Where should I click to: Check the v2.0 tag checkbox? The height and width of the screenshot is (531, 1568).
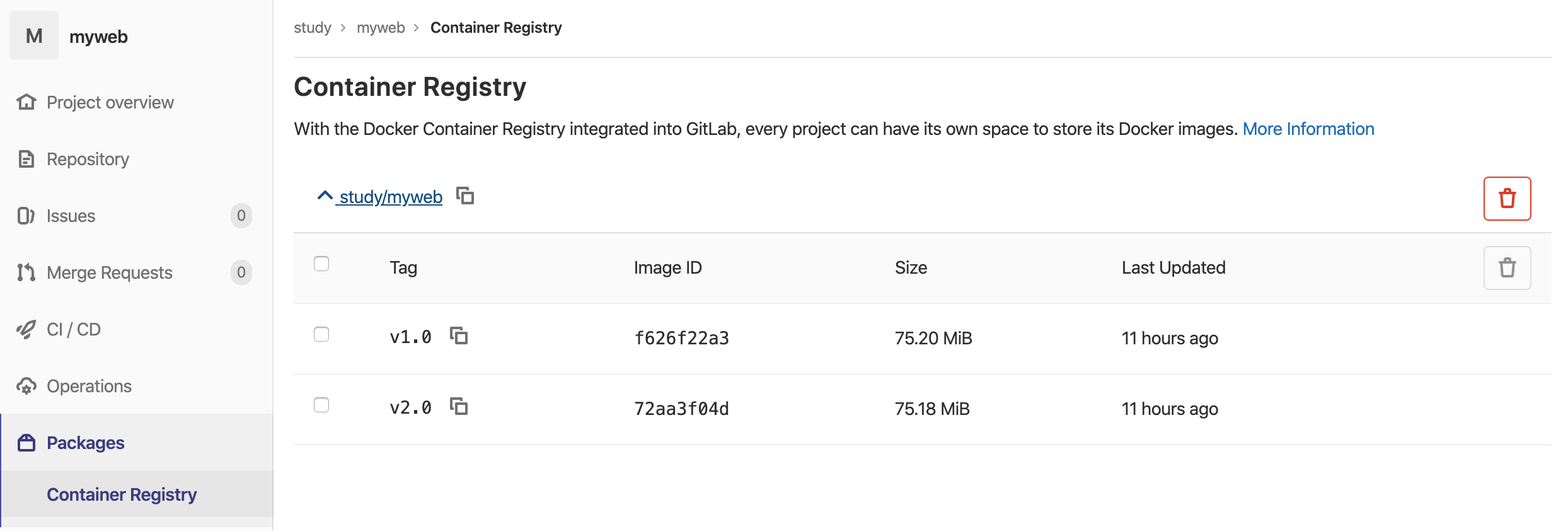point(321,405)
